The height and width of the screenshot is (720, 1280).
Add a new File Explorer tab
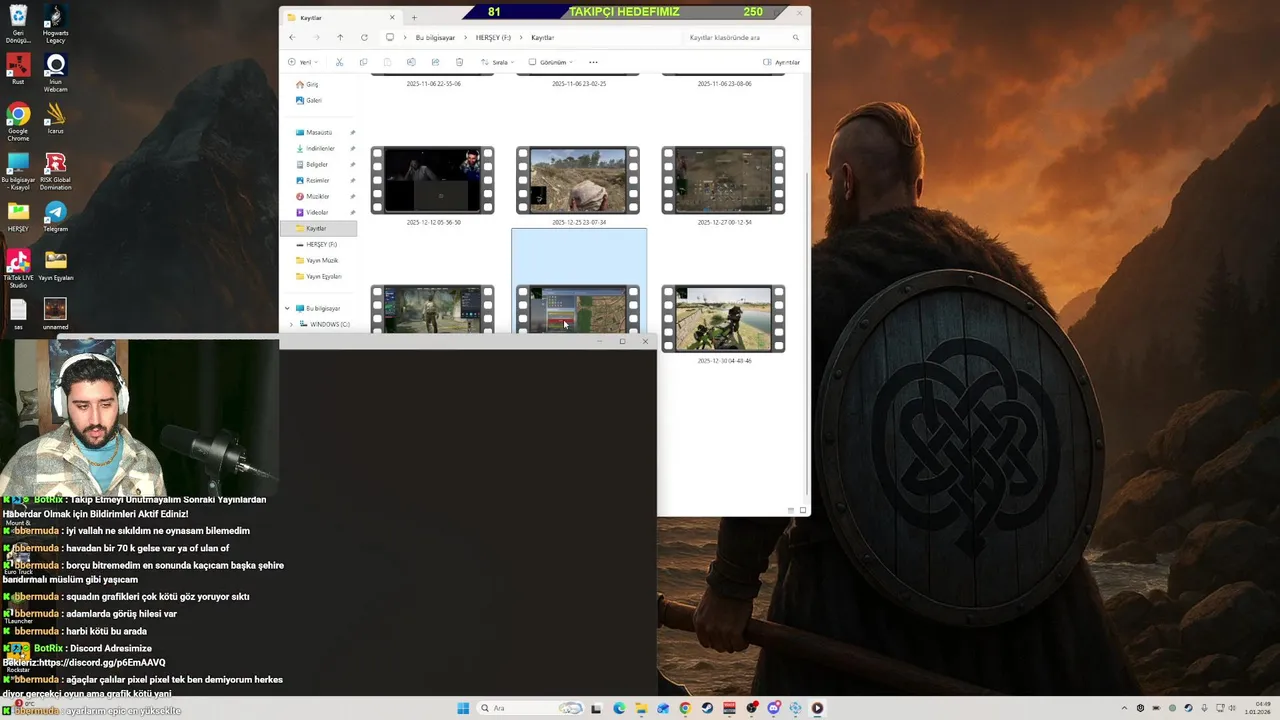pyautogui.click(x=414, y=17)
